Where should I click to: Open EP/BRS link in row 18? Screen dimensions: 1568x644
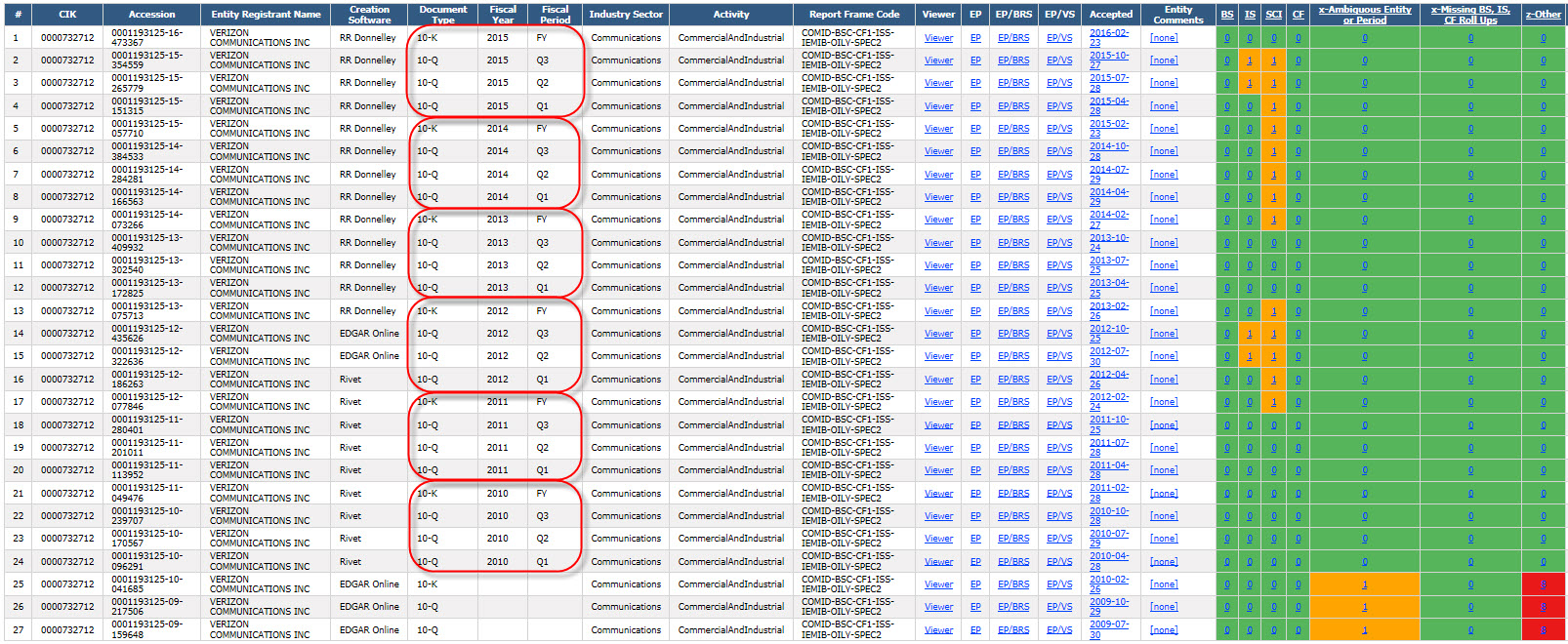(x=1013, y=425)
